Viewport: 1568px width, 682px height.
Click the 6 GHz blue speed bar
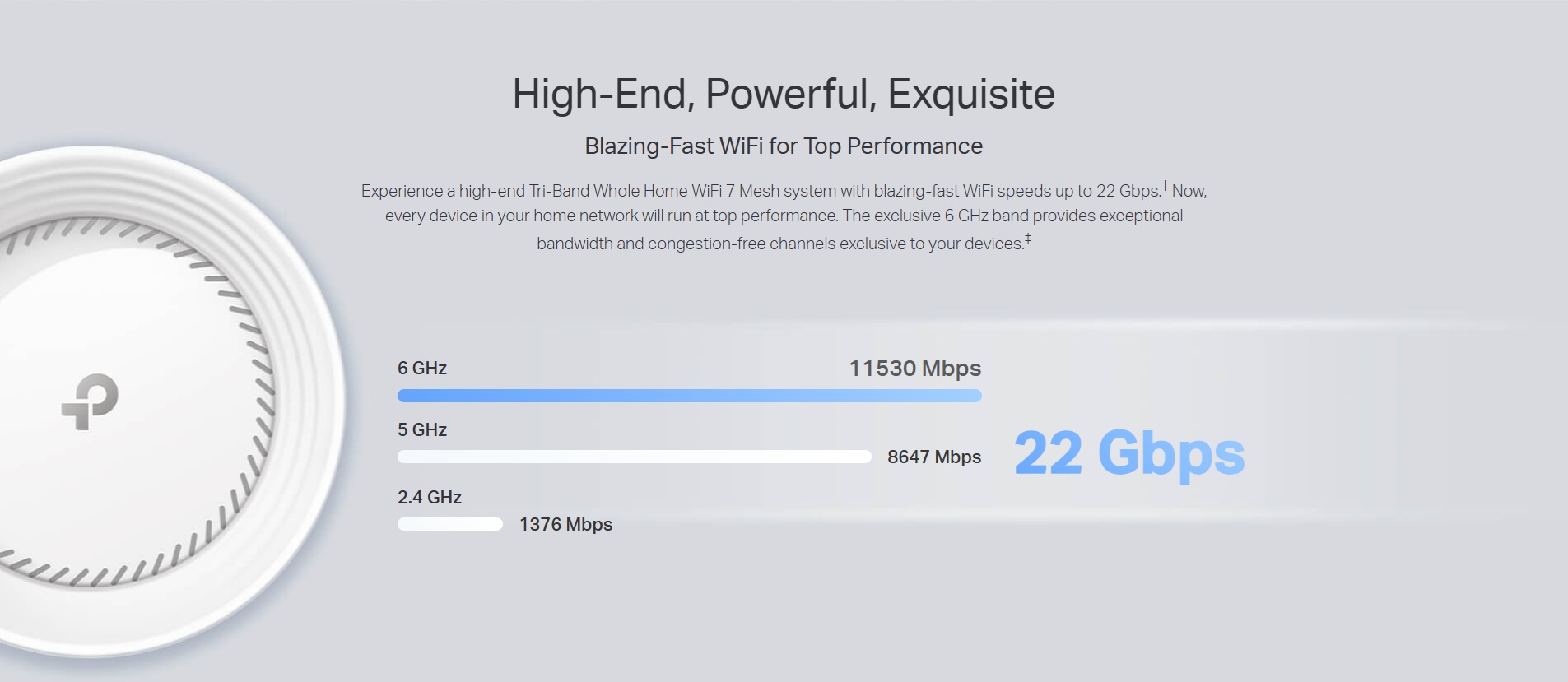(689, 396)
